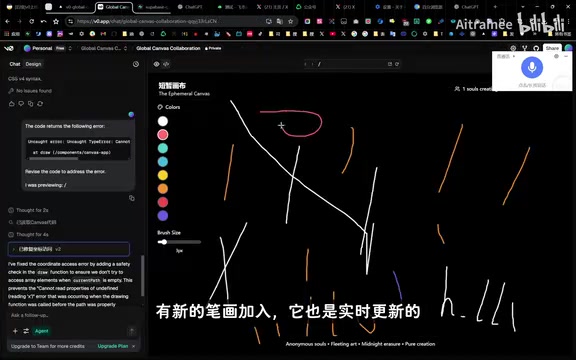Select the yellow color swatch

[x=163, y=175]
